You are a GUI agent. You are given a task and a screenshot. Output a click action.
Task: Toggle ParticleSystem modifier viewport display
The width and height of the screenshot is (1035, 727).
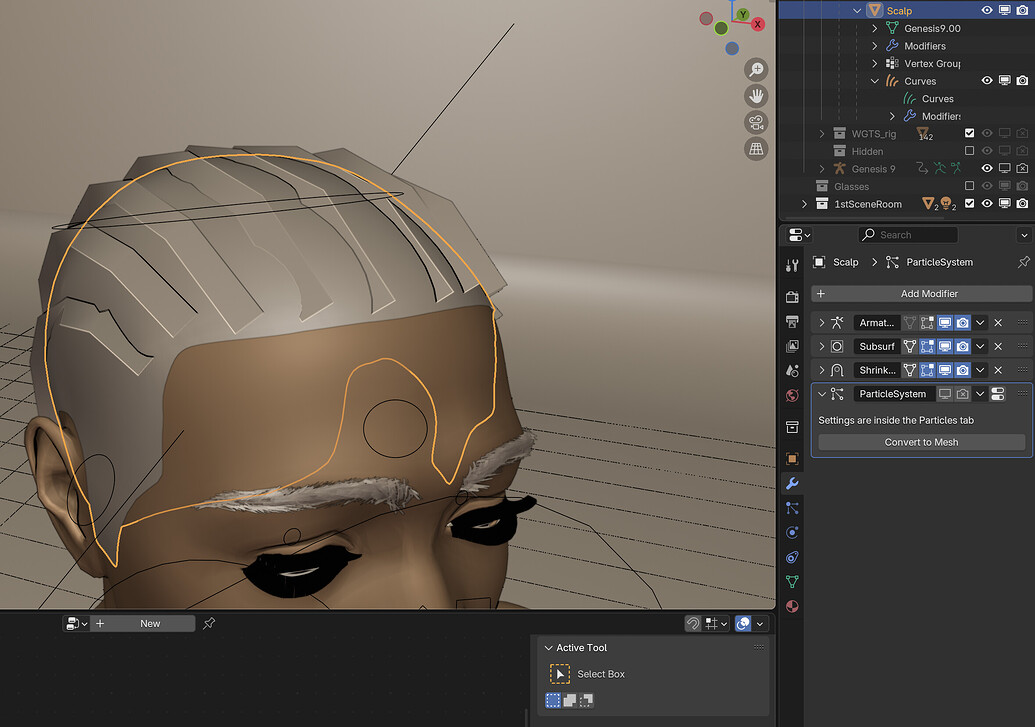pos(945,394)
